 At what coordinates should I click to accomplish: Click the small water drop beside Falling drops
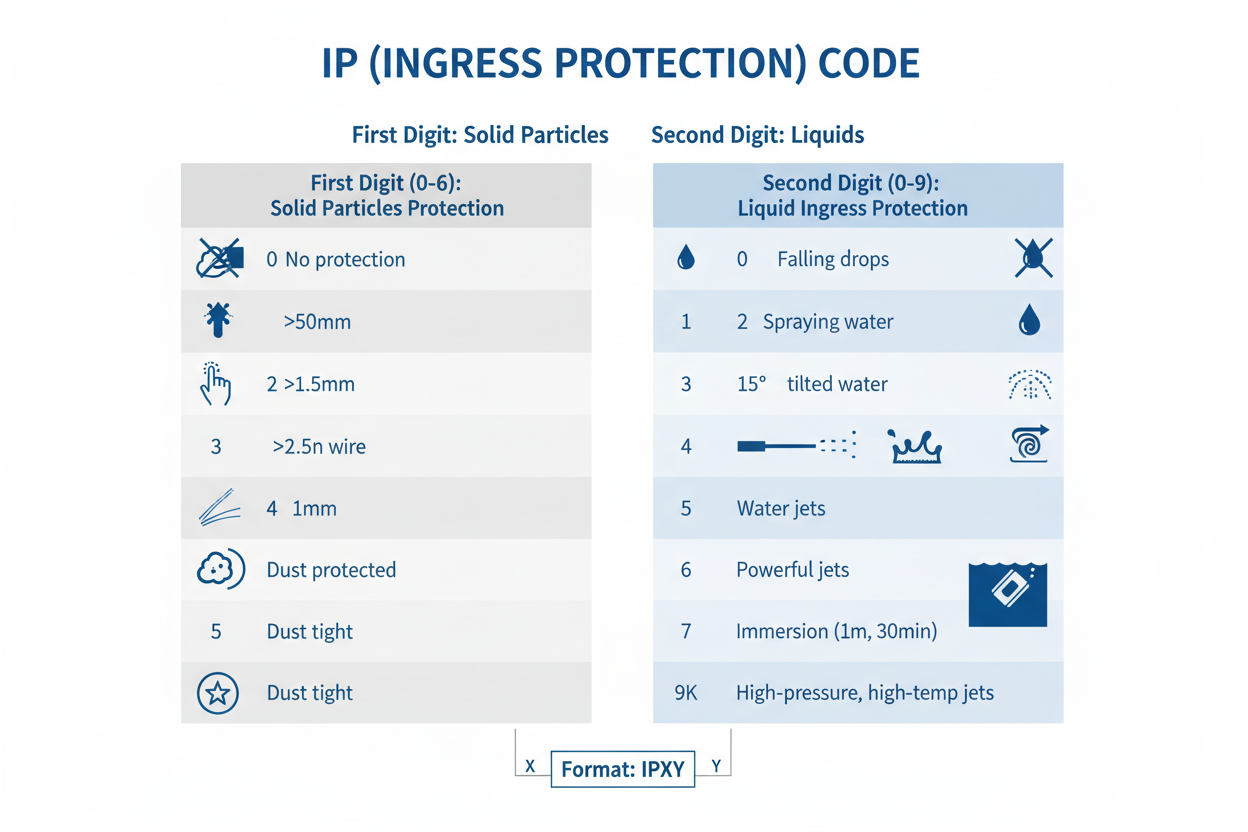coord(685,258)
